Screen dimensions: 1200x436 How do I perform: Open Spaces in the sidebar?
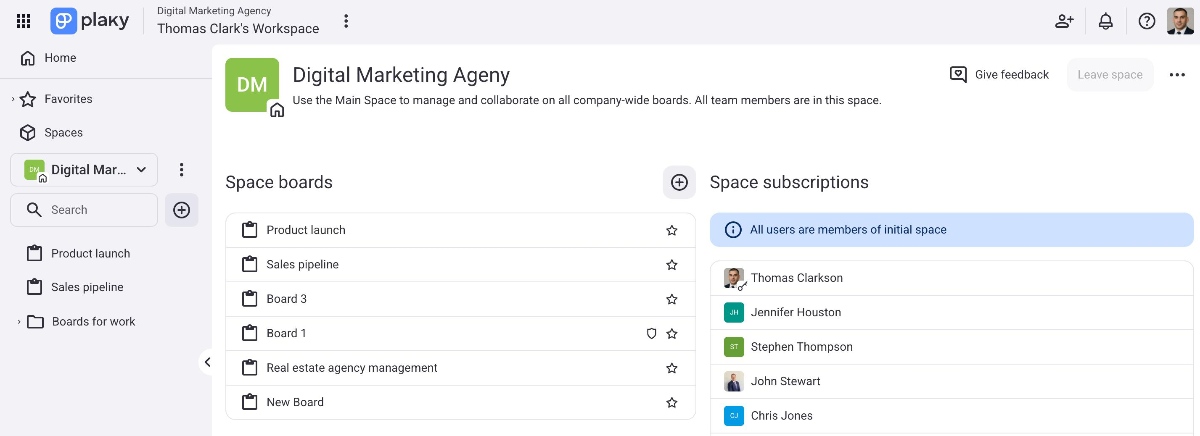pos(63,132)
